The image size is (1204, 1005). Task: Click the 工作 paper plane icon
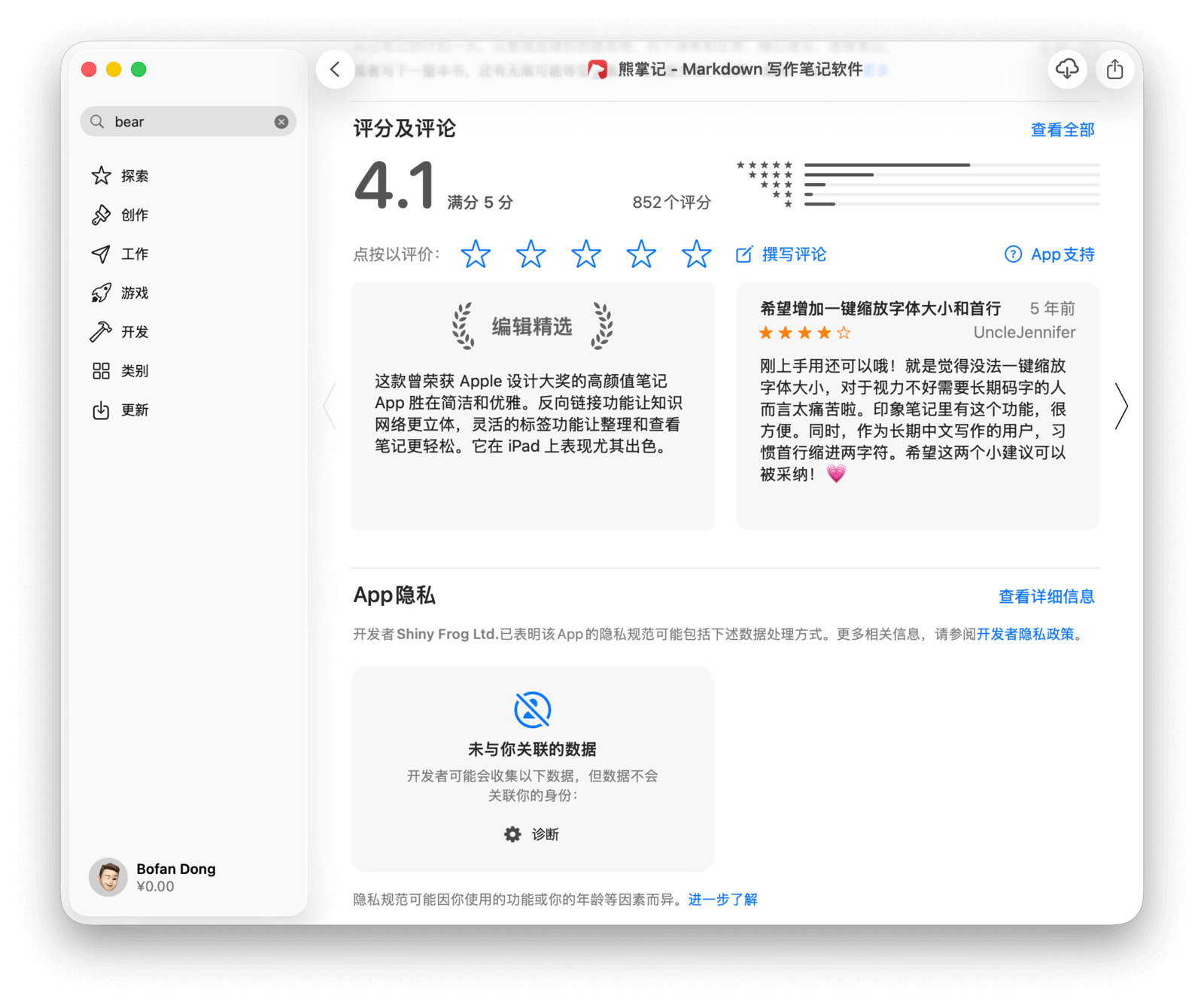coord(102,254)
